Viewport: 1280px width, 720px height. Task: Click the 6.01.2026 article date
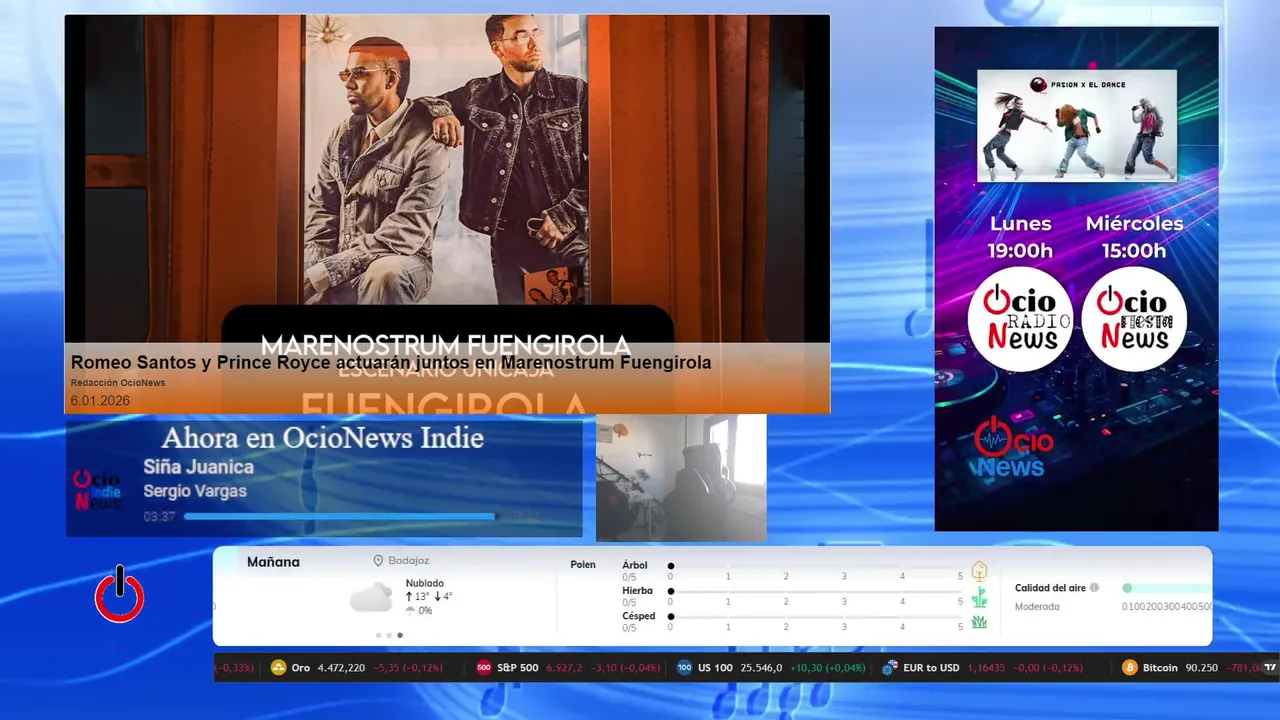pos(100,401)
